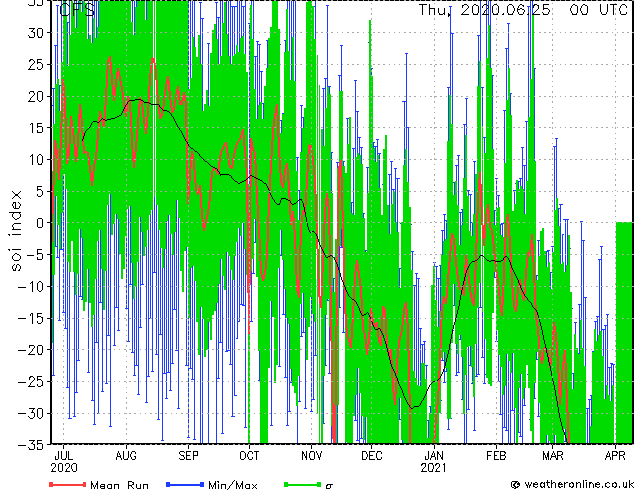634x490 pixels.
Task: Click the '2021' year label
Action: point(433,468)
